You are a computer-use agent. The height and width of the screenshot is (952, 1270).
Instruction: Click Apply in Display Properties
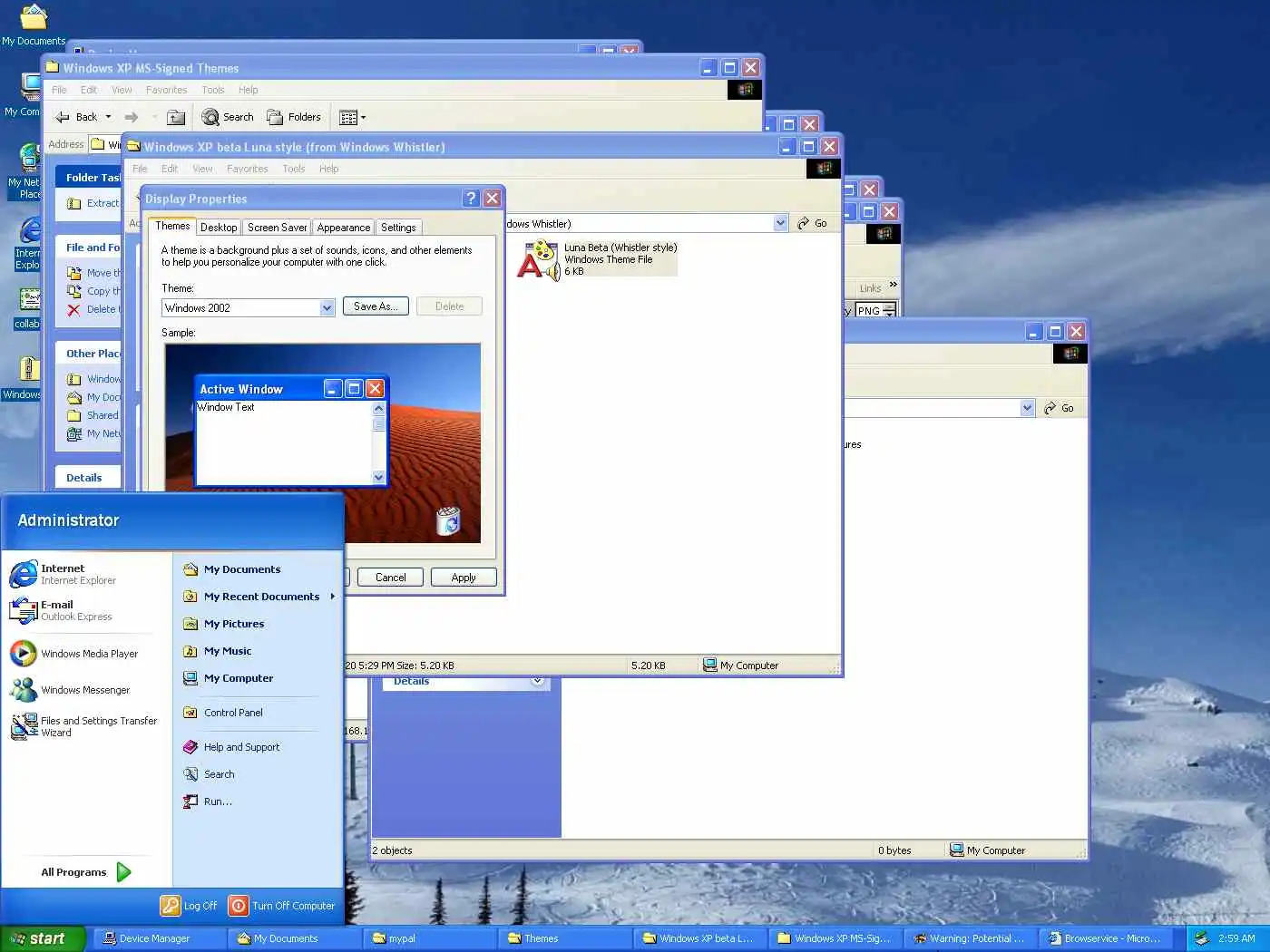(x=464, y=578)
